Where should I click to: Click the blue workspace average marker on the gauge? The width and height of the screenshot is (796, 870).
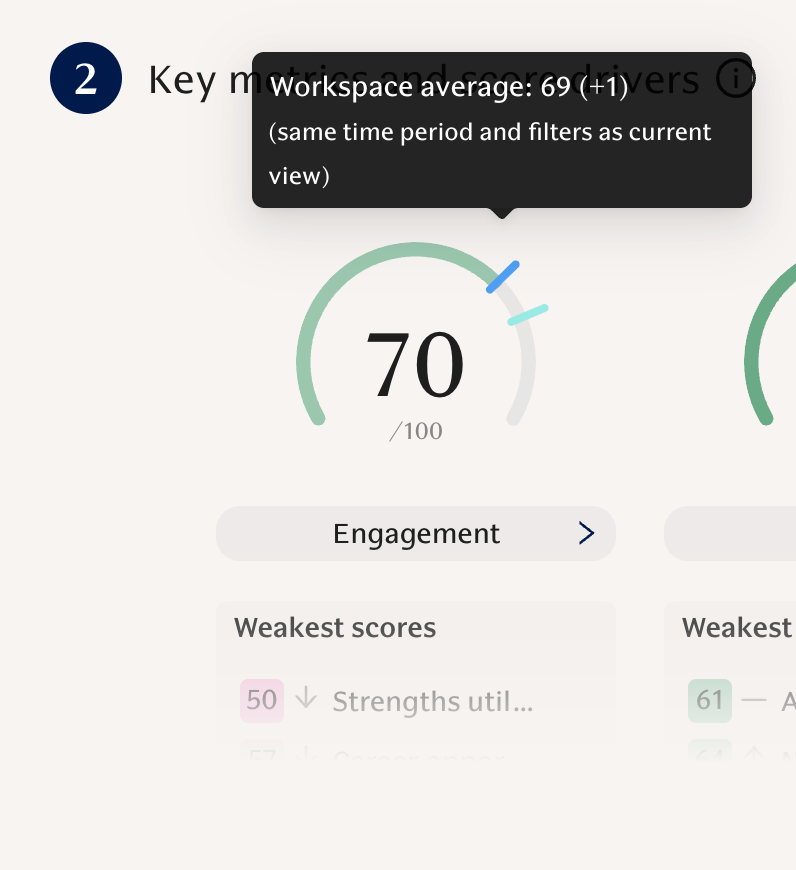coord(503,277)
